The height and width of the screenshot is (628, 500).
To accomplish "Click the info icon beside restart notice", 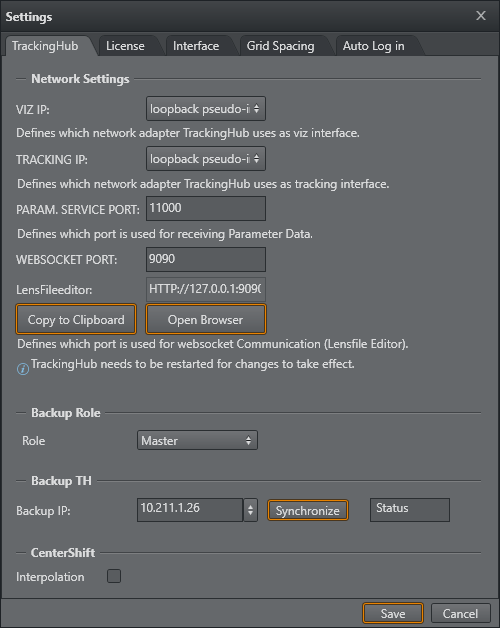I will pos(23,368).
